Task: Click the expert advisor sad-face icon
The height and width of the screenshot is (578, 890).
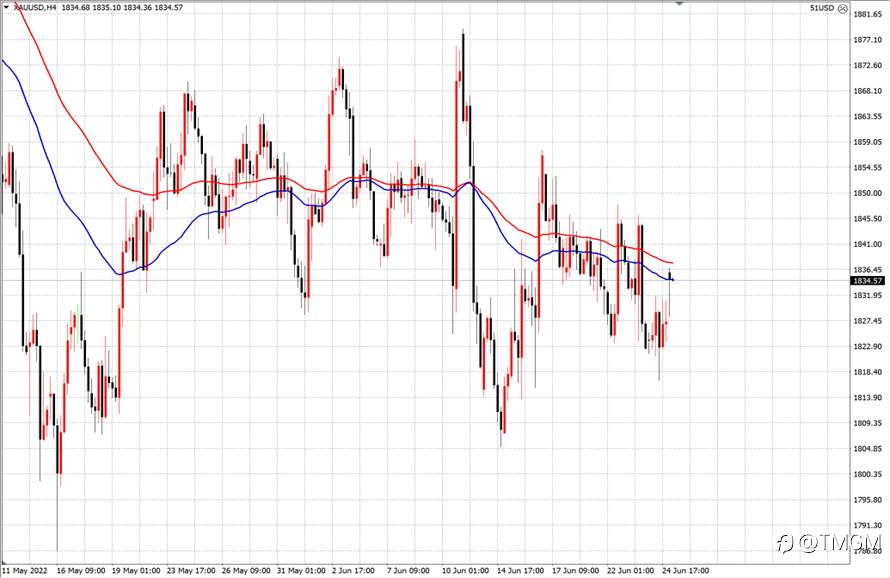Action: pyautogui.click(x=843, y=8)
